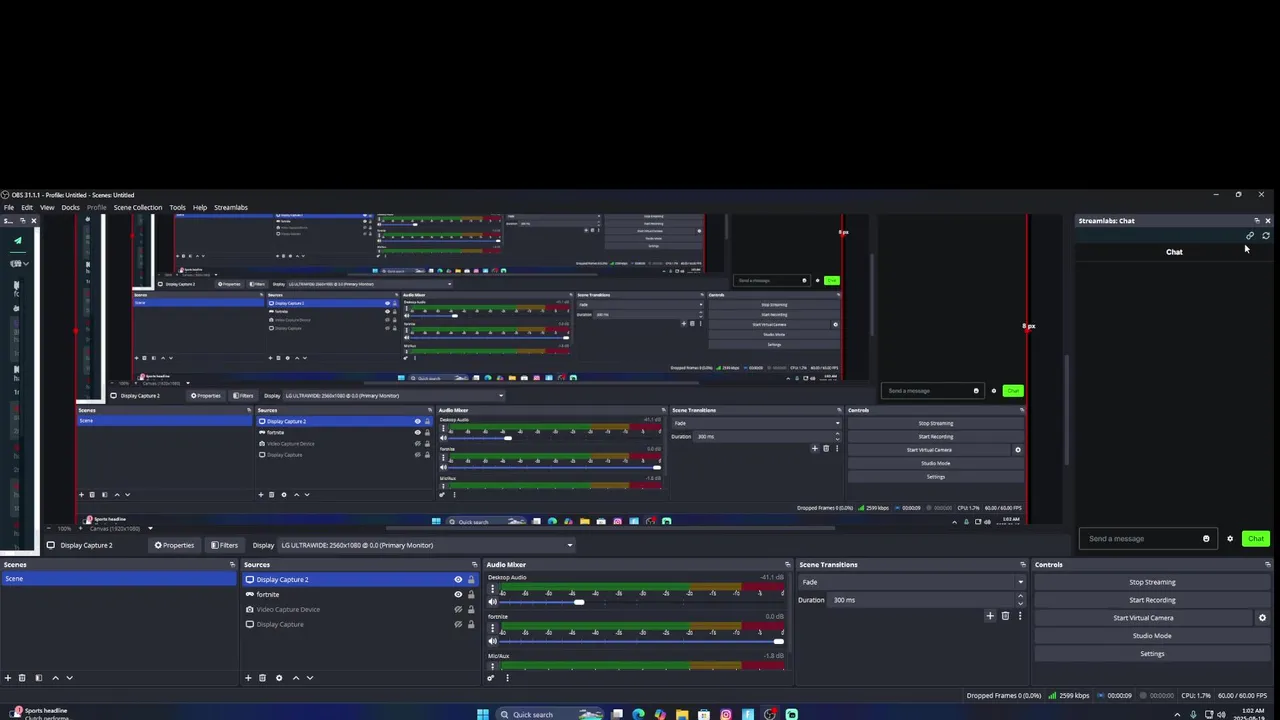Open source properties gear in the Sources toolbar
Viewport: 1280px width, 720px height.
(279, 678)
